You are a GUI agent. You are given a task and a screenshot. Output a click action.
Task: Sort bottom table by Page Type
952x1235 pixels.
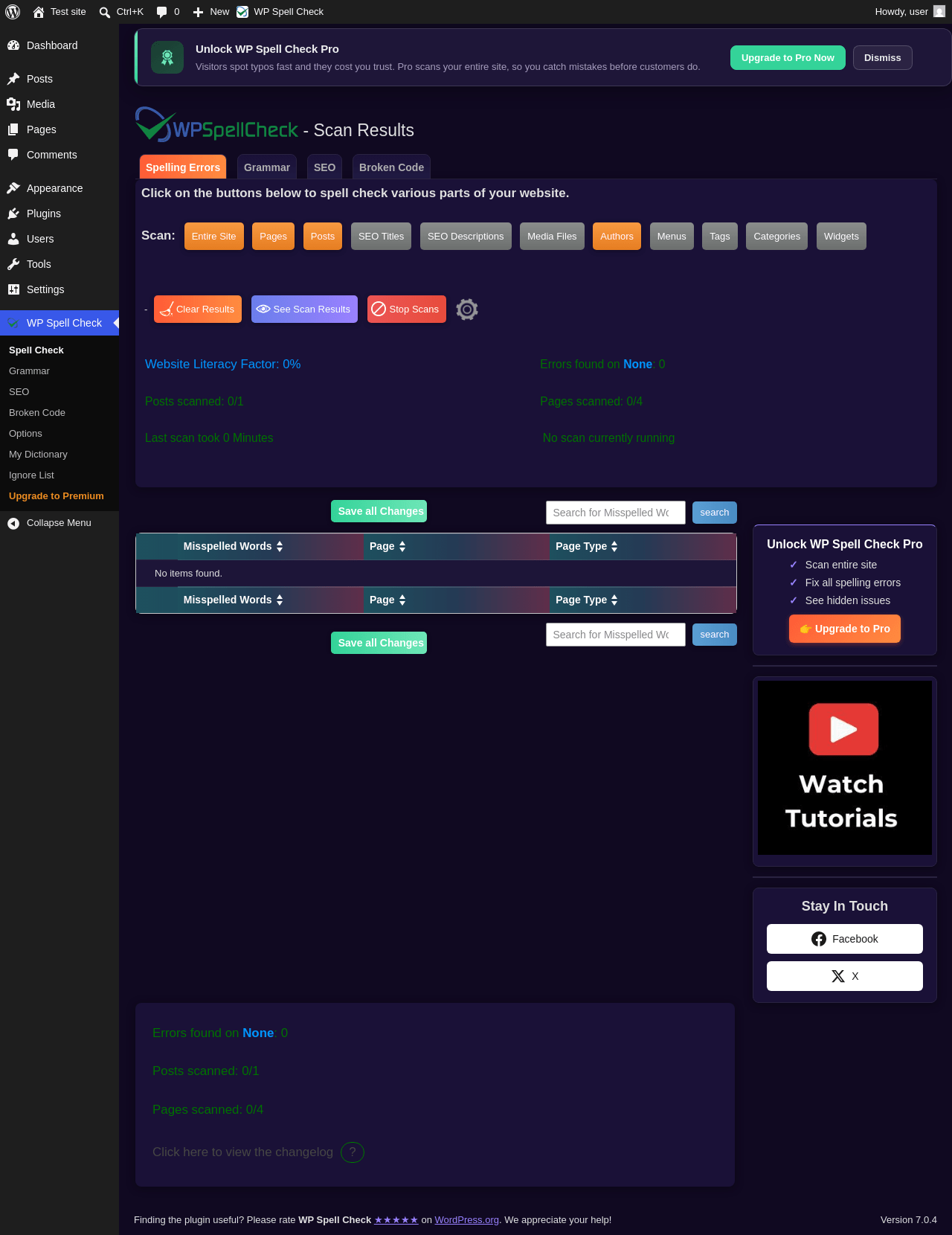587,600
